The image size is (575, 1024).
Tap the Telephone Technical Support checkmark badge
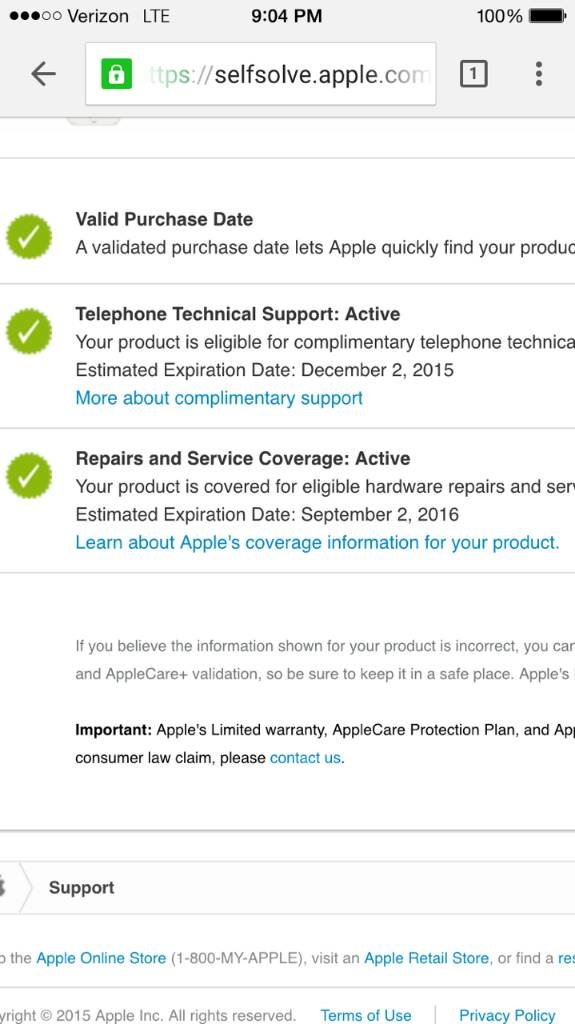pos(29,332)
